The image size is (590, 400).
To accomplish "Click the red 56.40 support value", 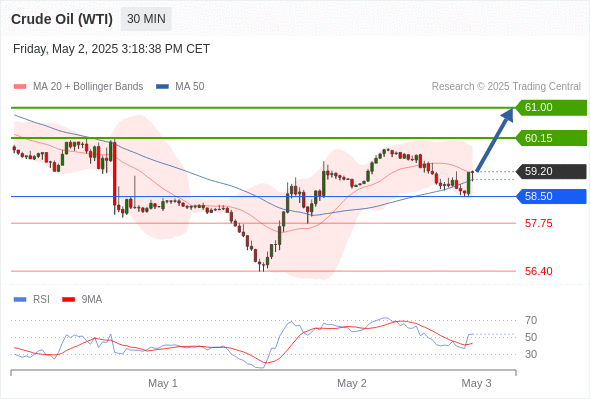I will pos(538,271).
